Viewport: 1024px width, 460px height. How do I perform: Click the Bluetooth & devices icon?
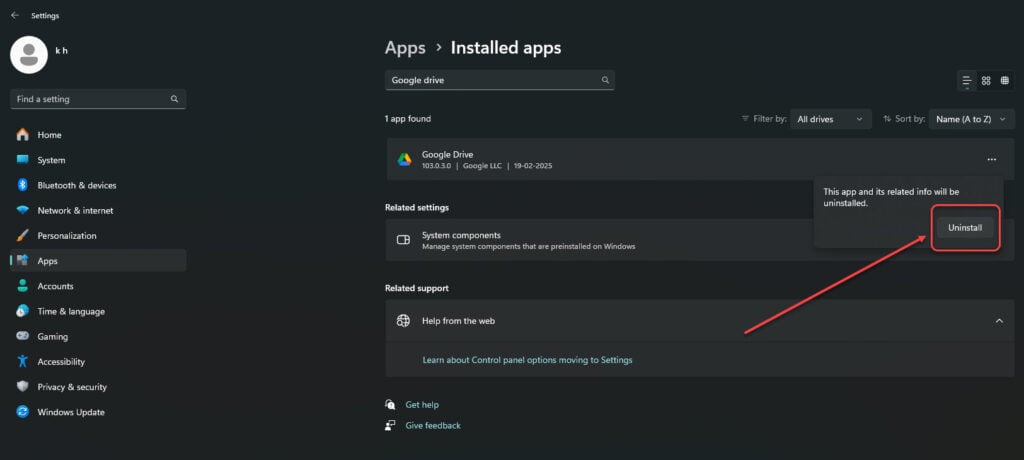(x=23, y=186)
